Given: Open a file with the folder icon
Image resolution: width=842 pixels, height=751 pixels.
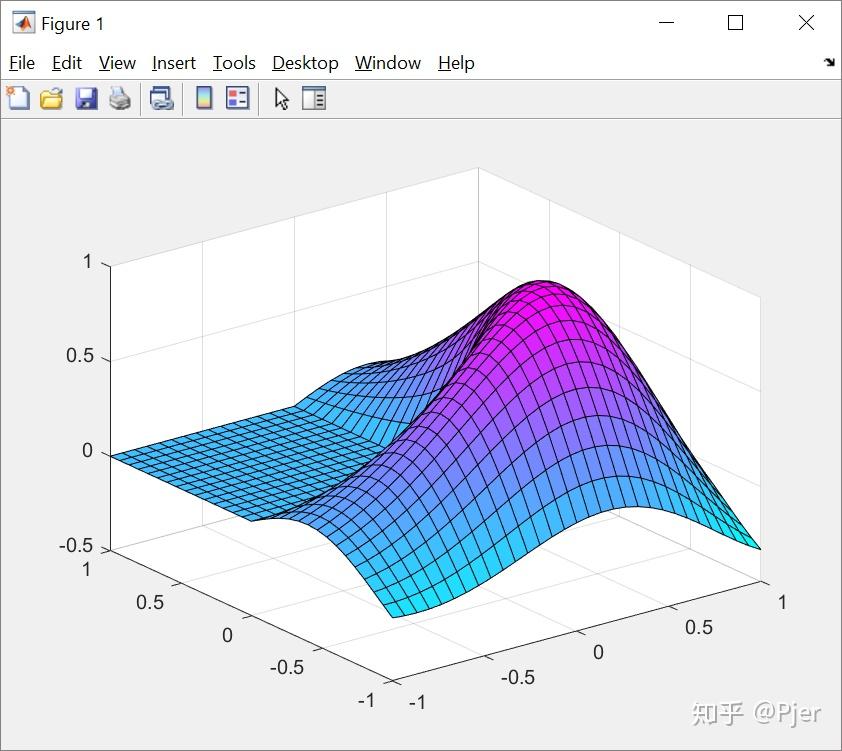Looking at the screenshot, I should click(x=52, y=99).
